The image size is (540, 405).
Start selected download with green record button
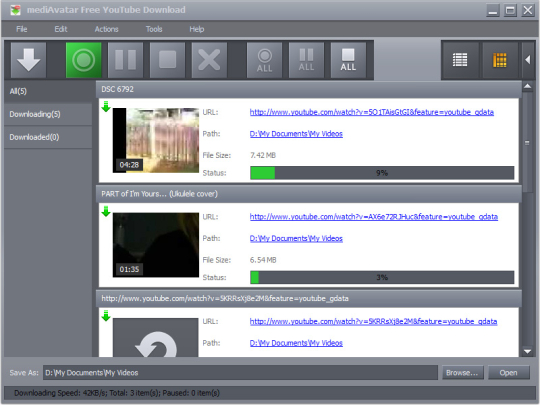84,60
